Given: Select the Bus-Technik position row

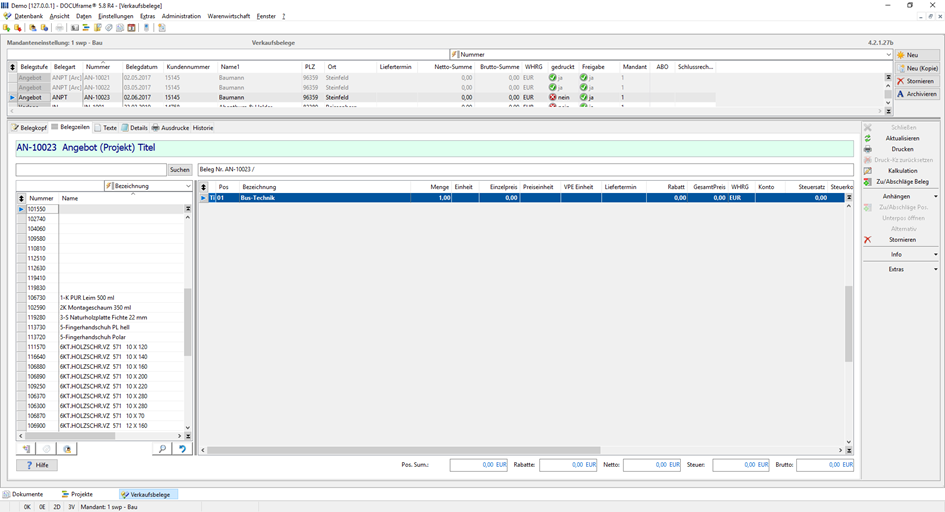Looking at the screenshot, I should [522, 198].
